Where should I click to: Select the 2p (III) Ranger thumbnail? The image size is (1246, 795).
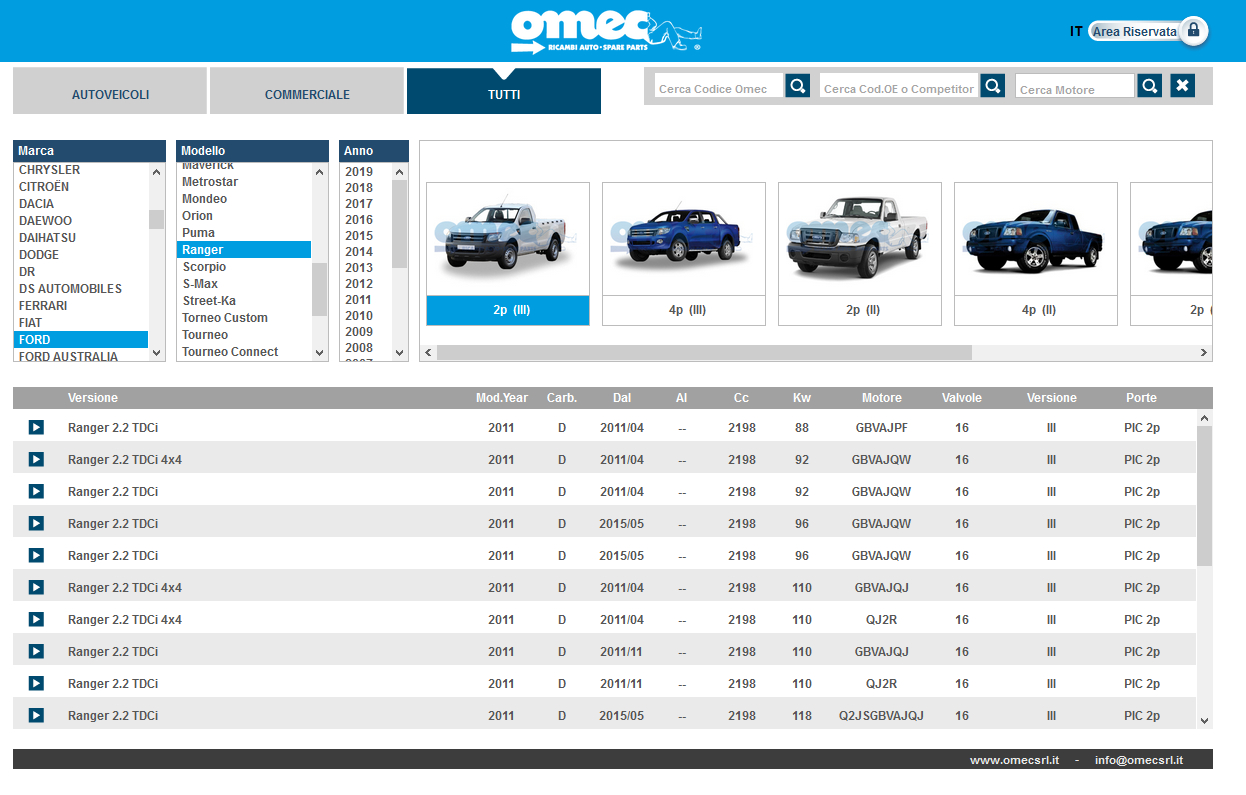pos(508,254)
